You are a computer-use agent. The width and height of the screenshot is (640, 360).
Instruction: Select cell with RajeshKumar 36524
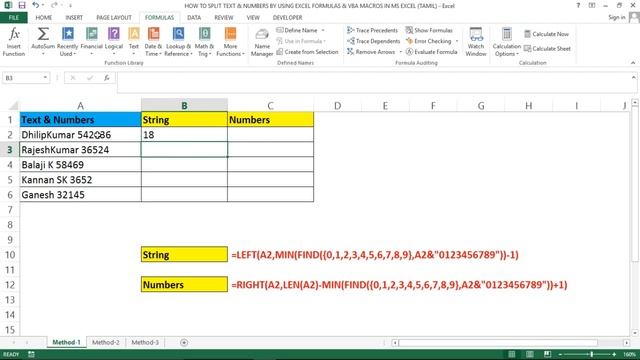click(x=80, y=150)
